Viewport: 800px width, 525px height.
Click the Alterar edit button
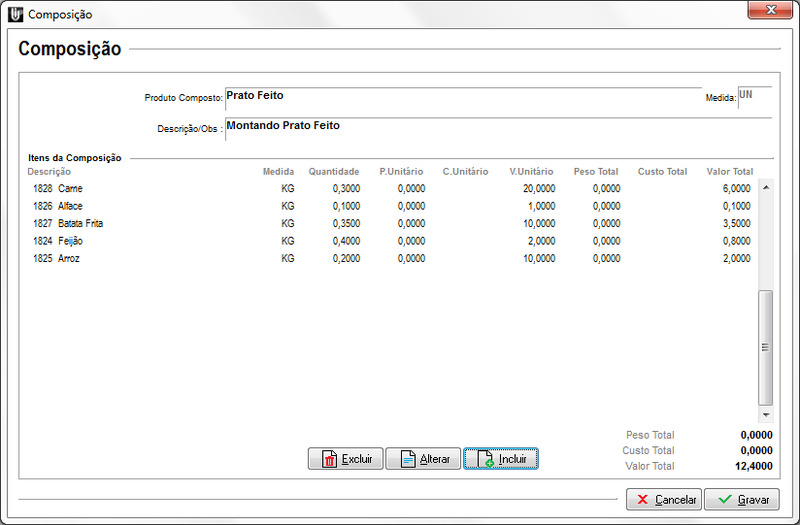[x=423, y=459]
